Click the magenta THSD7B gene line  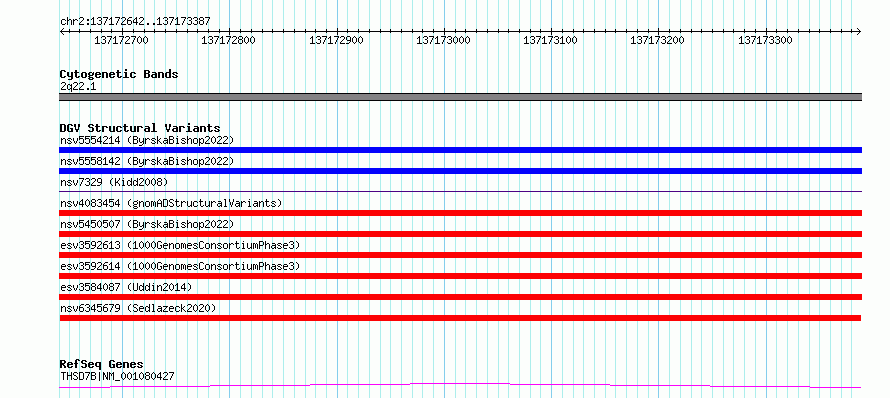click(x=460, y=386)
